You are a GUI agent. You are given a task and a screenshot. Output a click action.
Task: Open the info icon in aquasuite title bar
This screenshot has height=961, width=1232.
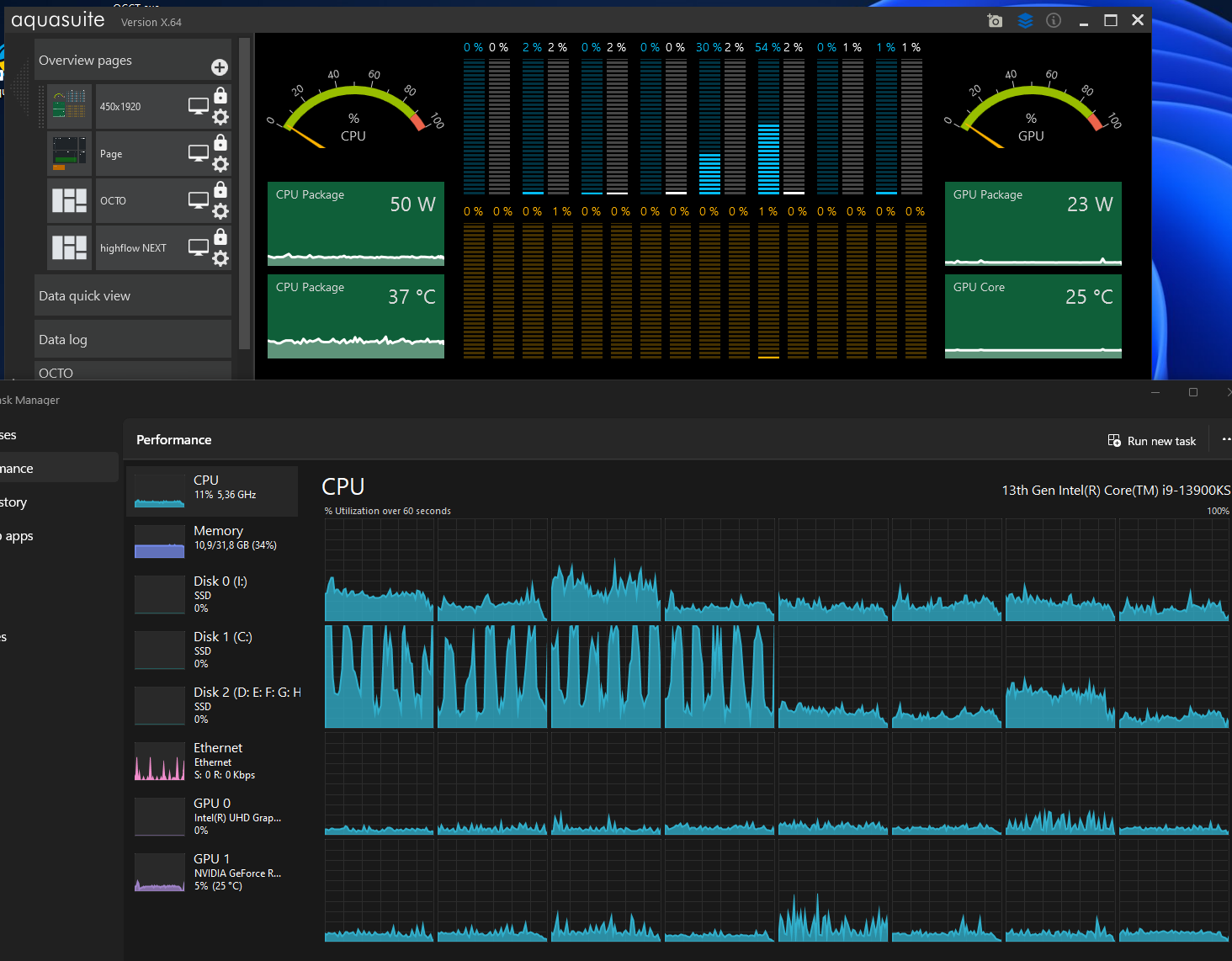pyautogui.click(x=1054, y=21)
